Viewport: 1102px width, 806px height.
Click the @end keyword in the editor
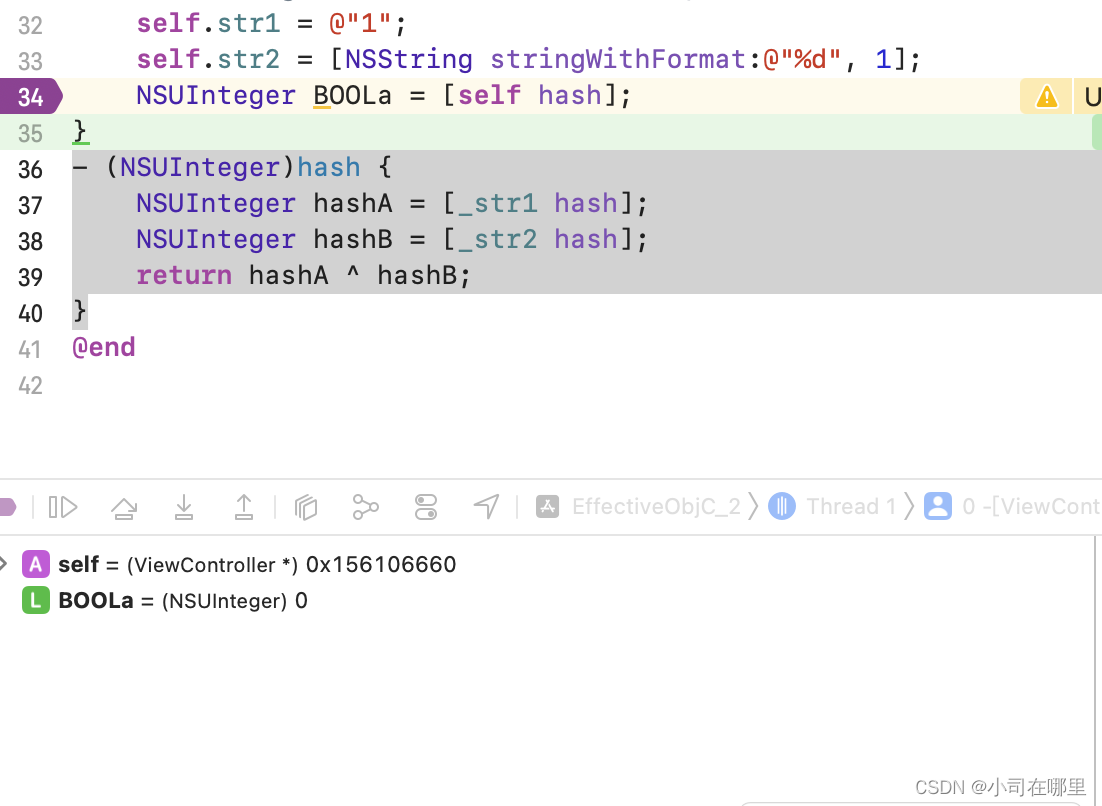[103, 348]
